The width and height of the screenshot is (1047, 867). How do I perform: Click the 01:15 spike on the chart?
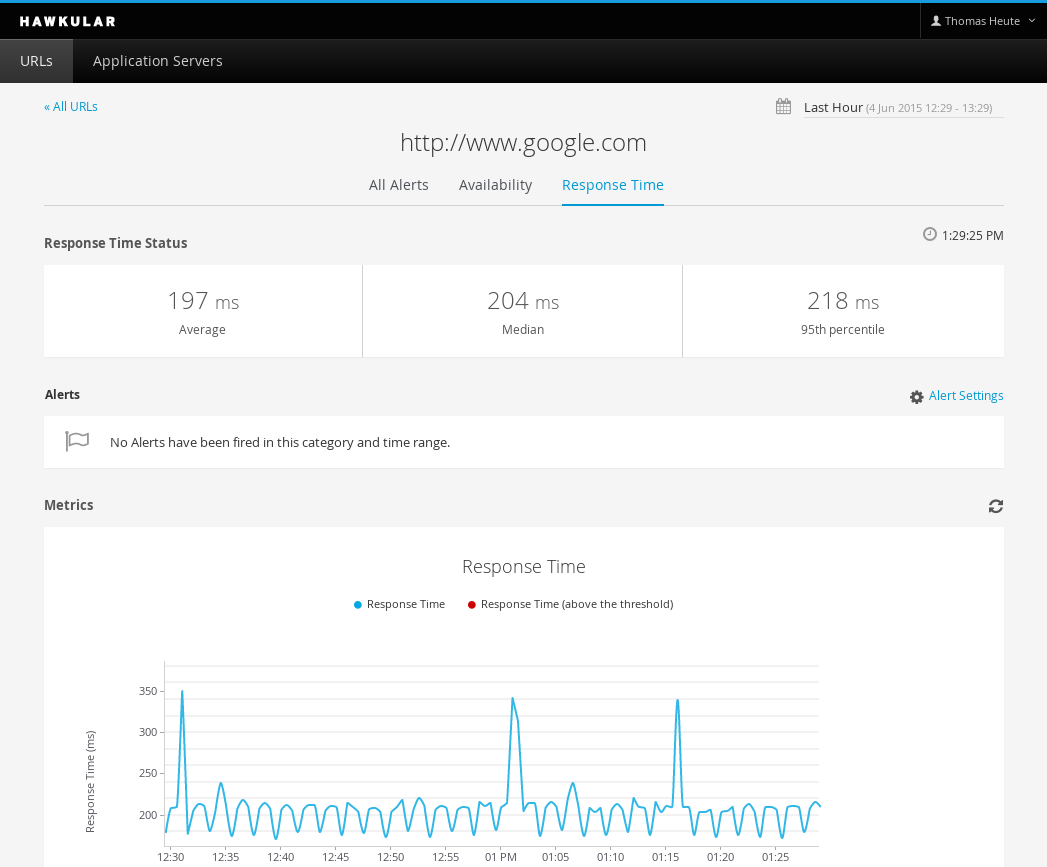[678, 701]
